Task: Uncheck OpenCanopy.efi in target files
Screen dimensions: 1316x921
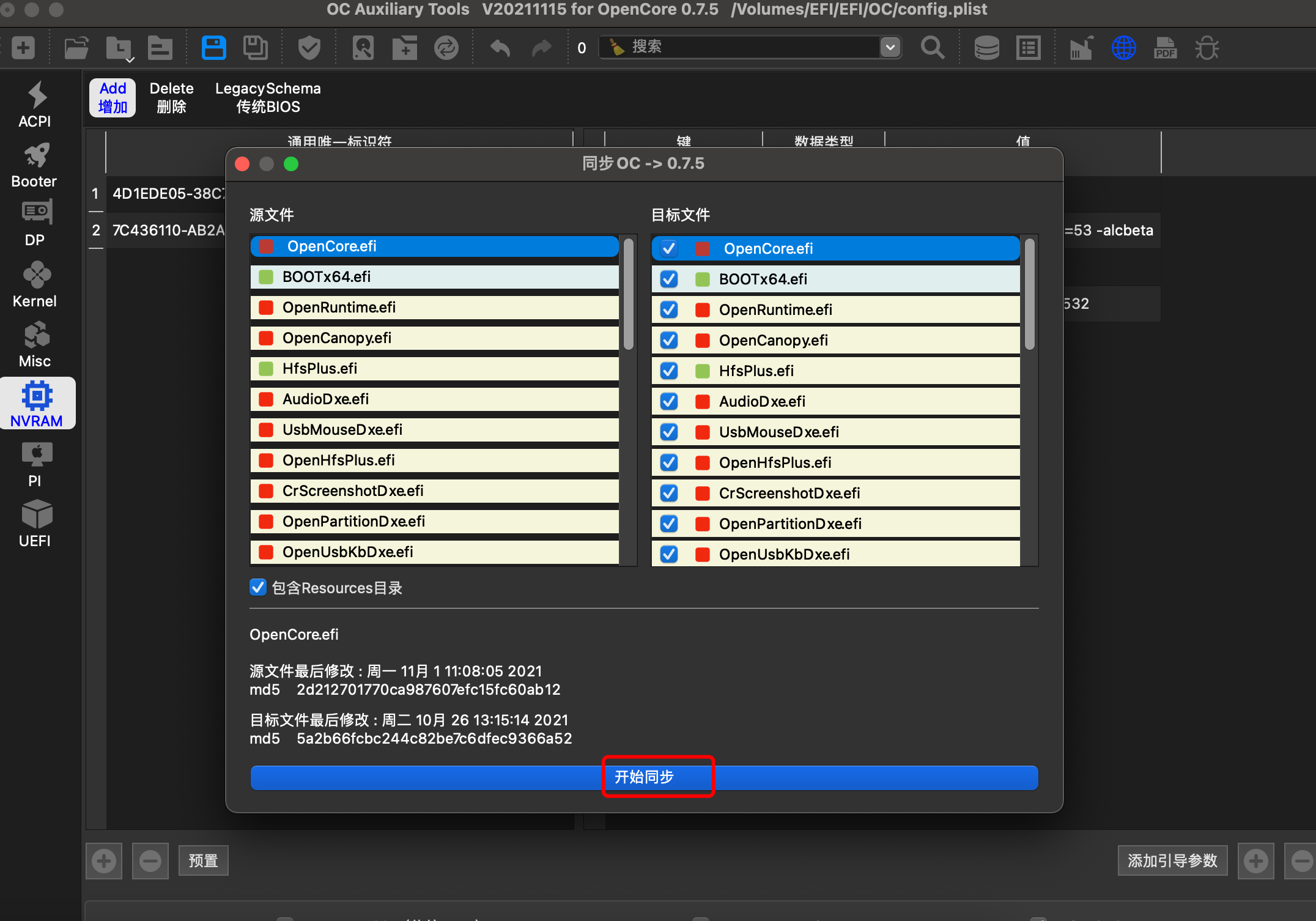Action: click(x=668, y=340)
